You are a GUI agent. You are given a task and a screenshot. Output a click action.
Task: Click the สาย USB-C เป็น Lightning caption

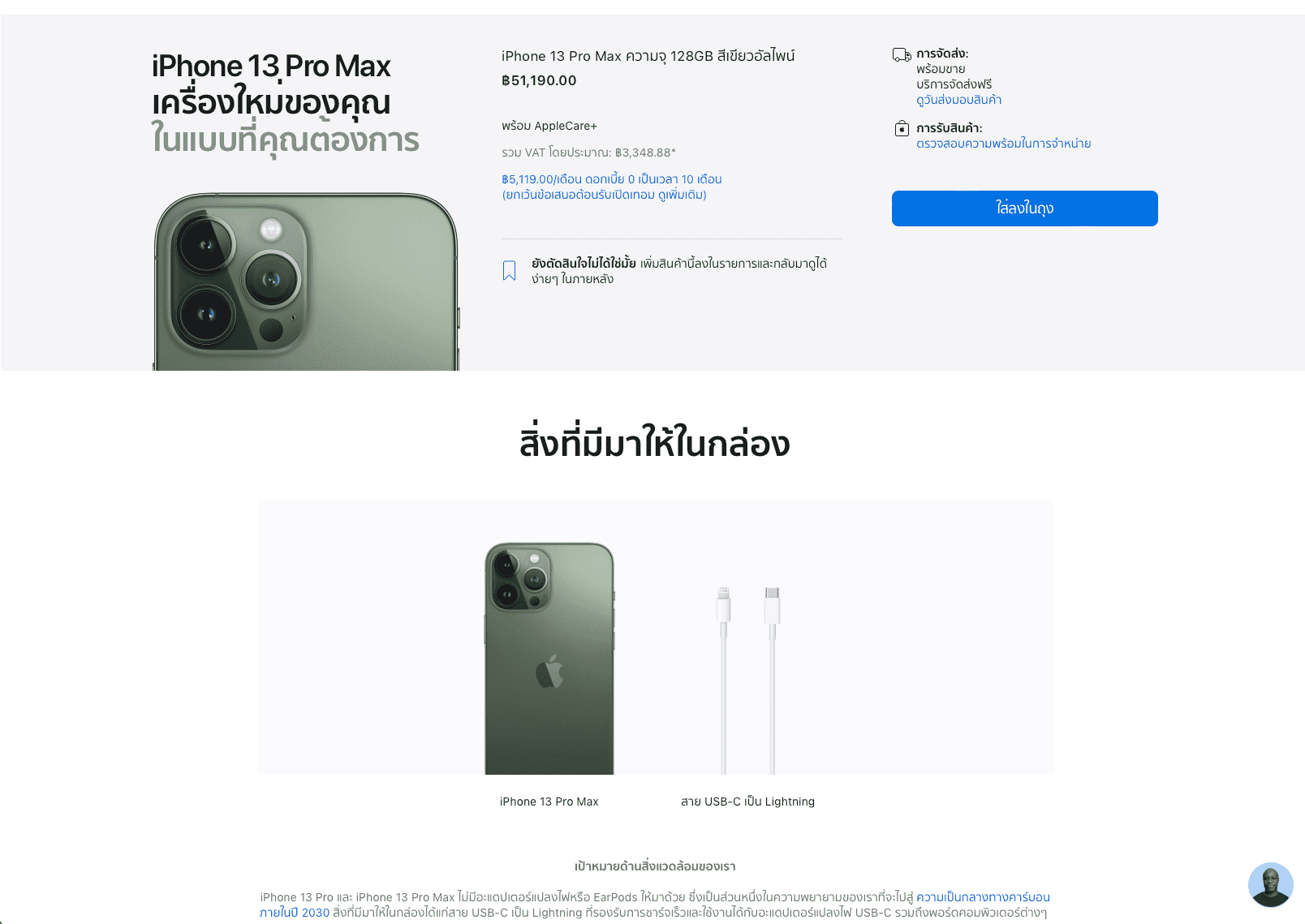point(747,802)
